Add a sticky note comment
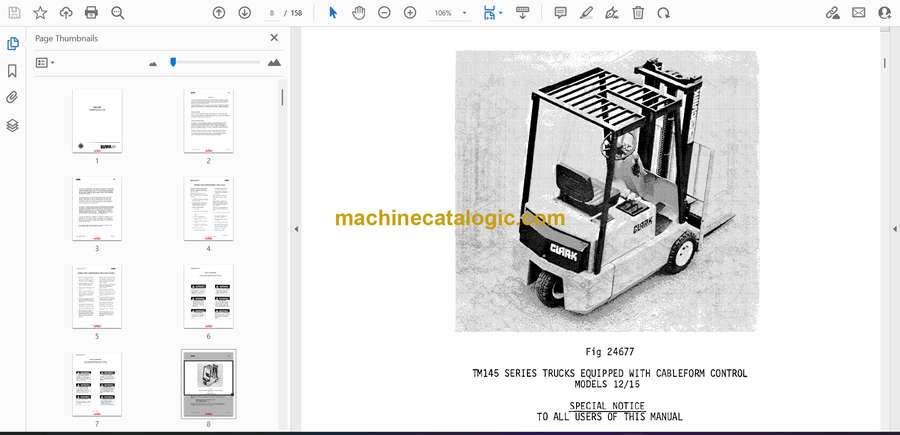Screen dimensions: 900x435 [561, 13]
